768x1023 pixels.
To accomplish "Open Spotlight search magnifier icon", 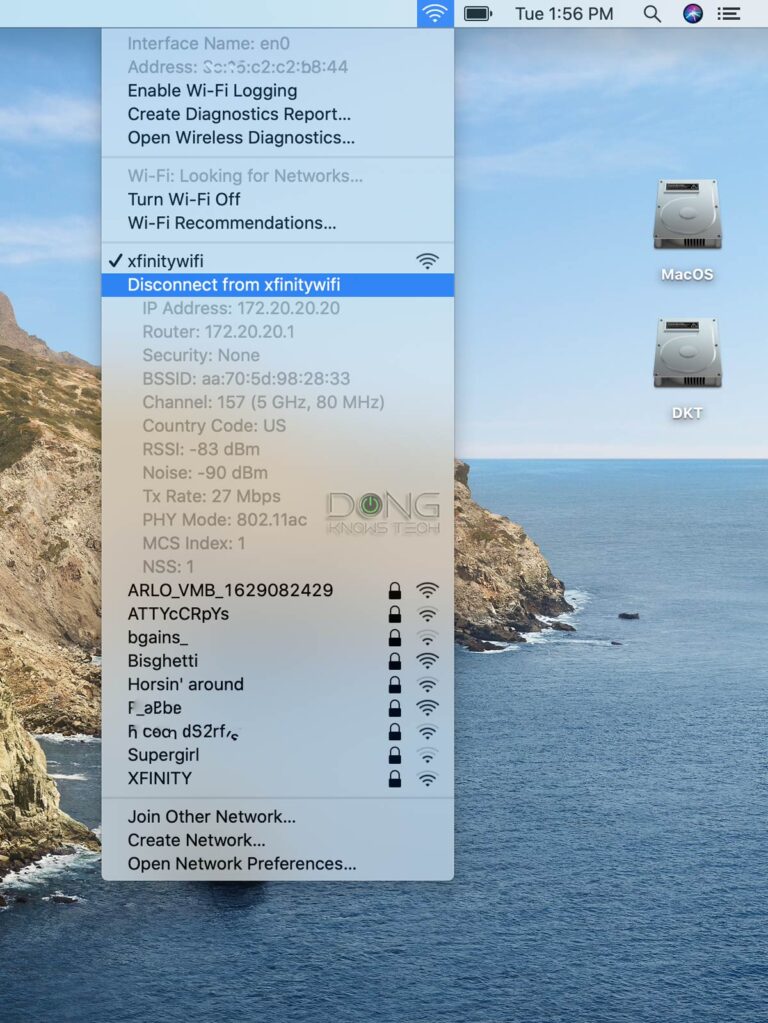I will point(652,14).
